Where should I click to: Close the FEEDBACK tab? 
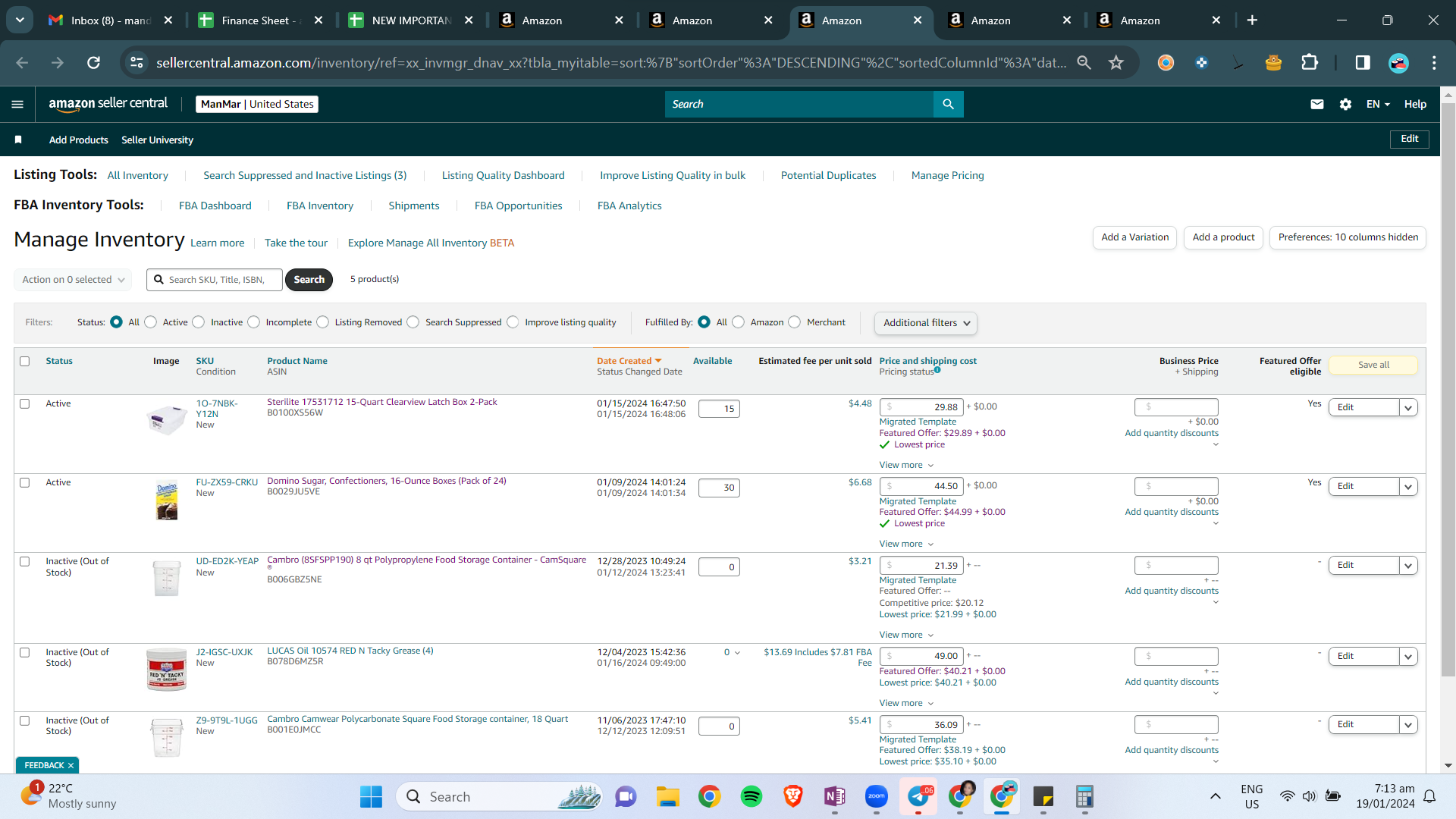[x=71, y=765]
